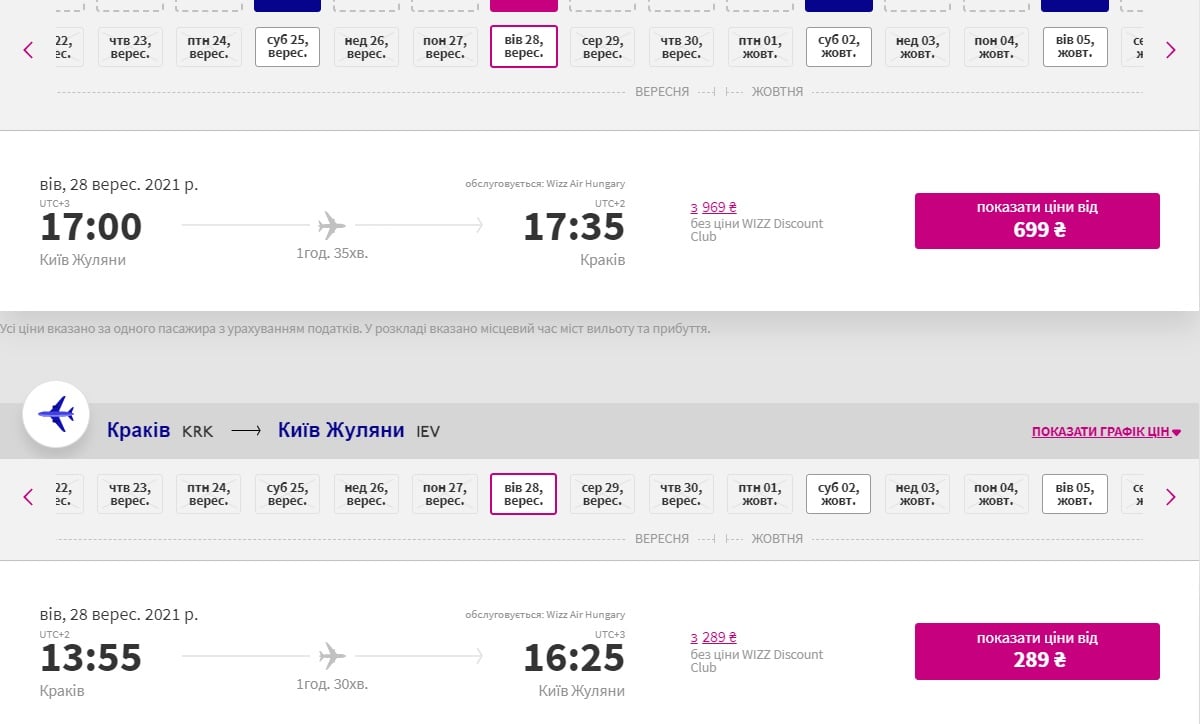Choose return date суб 25, верес.
The image size is (1200, 724).
click(287, 494)
